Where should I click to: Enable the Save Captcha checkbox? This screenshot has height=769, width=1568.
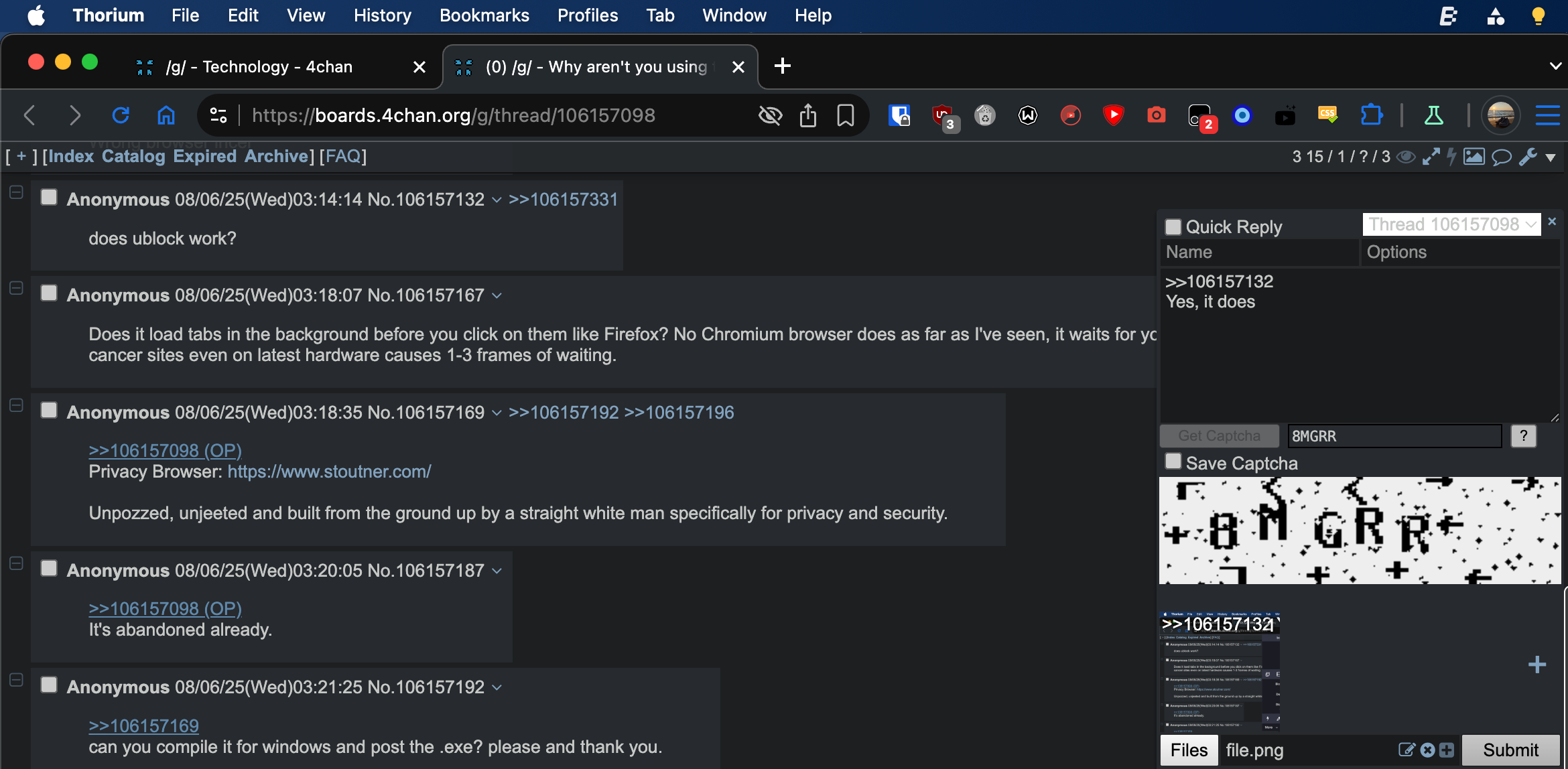1173,462
